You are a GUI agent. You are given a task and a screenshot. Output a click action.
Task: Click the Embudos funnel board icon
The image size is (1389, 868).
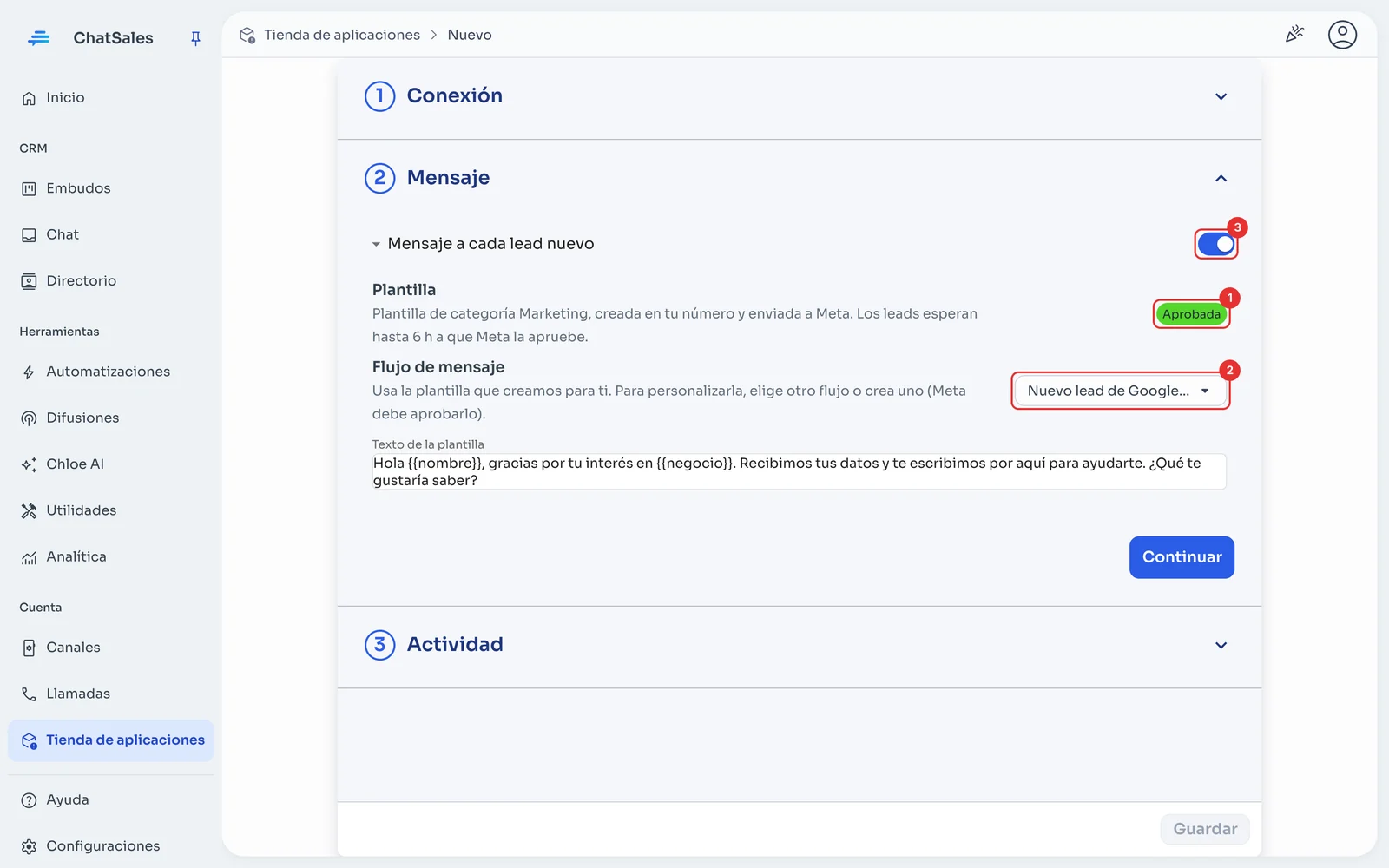(29, 188)
